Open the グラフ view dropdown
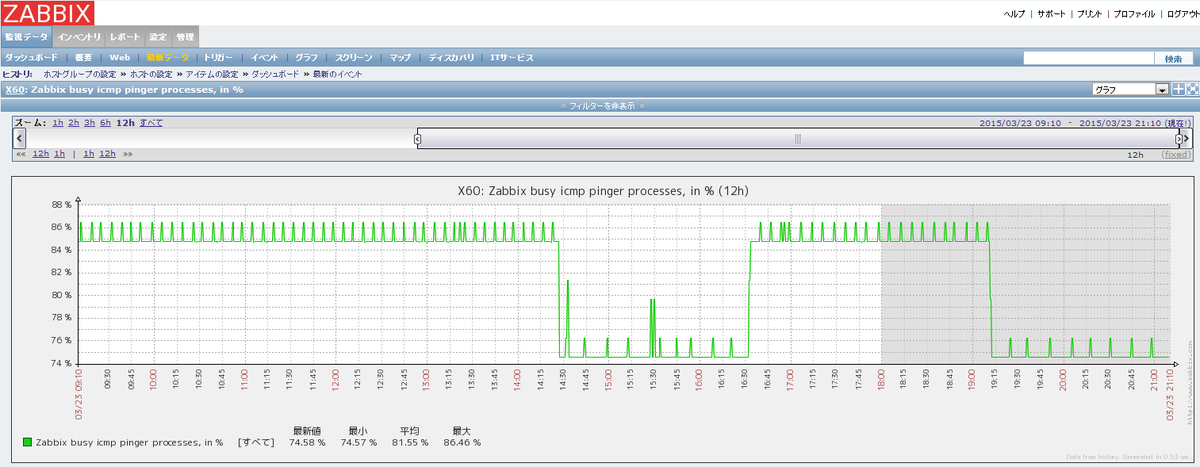The width and height of the screenshot is (1200, 467). click(1130, 89)
